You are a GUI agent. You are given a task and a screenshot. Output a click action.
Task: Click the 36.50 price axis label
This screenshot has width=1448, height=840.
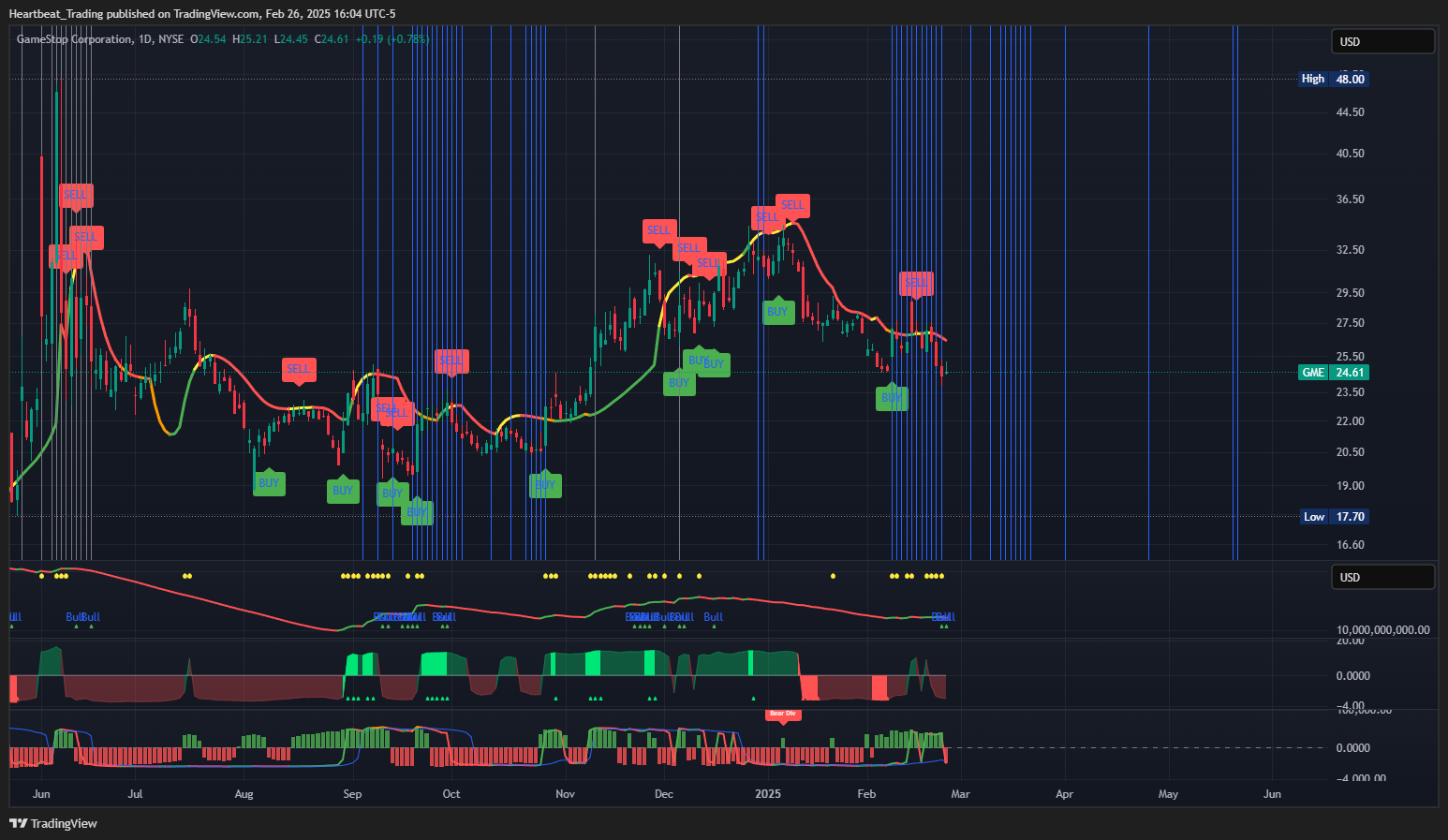tap(1350, 199)
